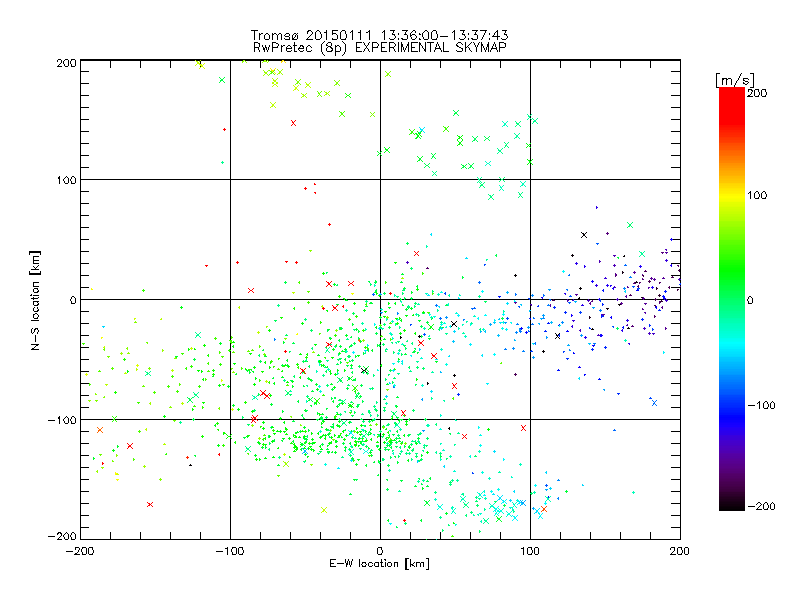Viewport: 800px width, 600px height.
Task: Click the y-axis tick label "-100" on the left
Action: [x=62, y=420]
